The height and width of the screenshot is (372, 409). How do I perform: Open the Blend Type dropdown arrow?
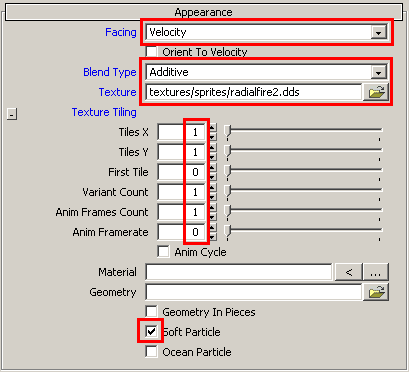coord(378,72)
